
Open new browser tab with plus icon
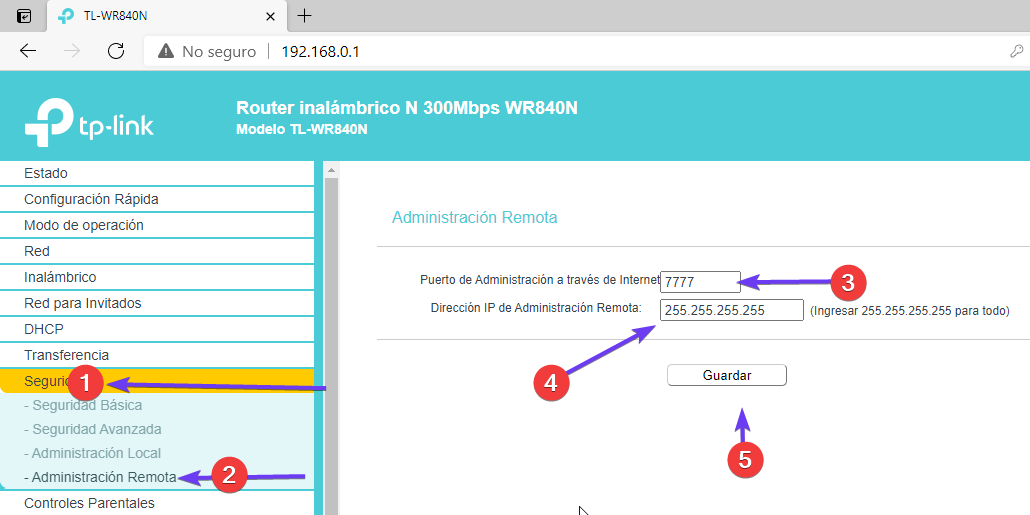coord(305,16)
